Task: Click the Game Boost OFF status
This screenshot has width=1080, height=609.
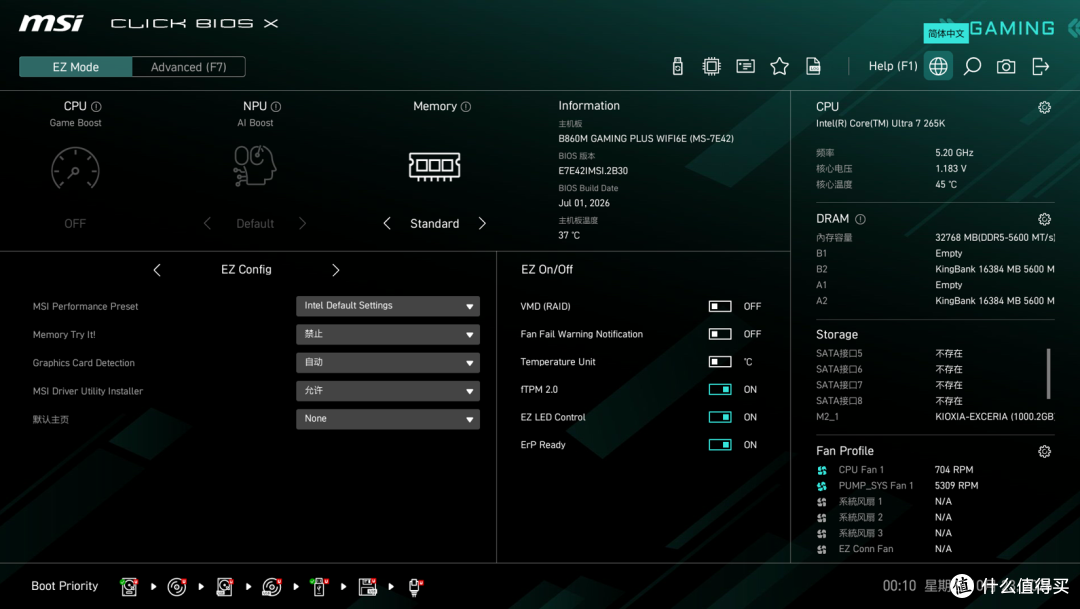Action: 75,224
